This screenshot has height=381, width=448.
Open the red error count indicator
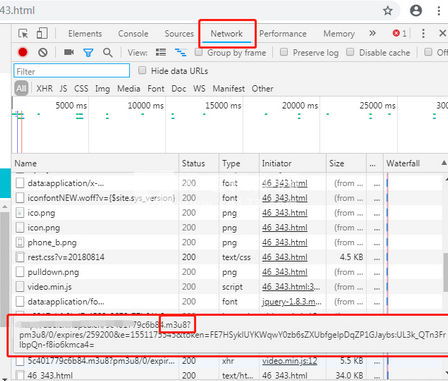(x=400, y=33)
